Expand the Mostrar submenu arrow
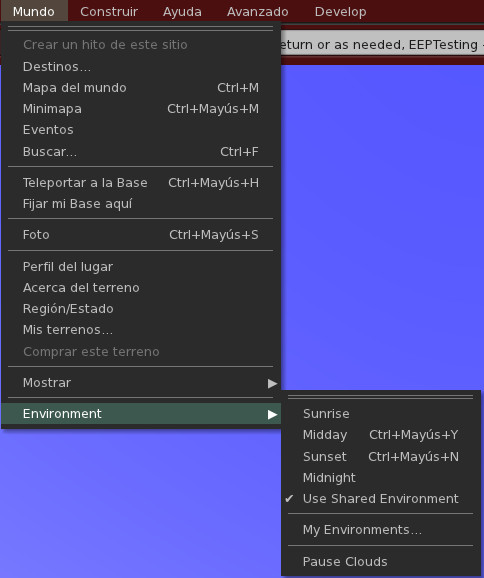 click(x=272, y=383)
